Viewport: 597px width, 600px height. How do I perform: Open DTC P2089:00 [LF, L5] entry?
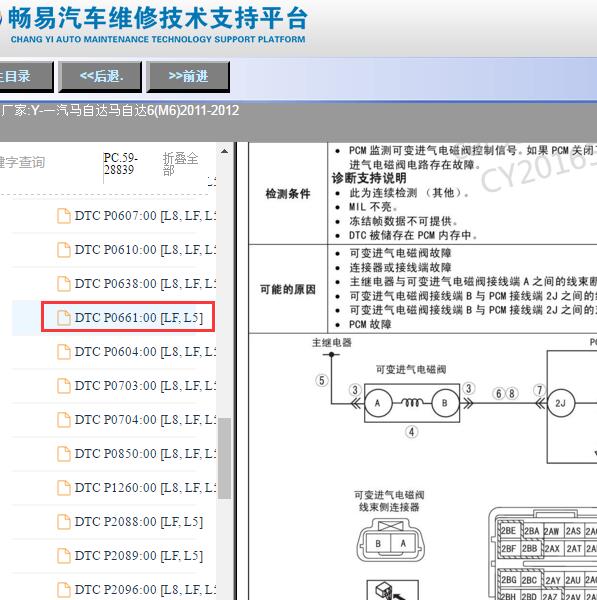tap(139, 556)
